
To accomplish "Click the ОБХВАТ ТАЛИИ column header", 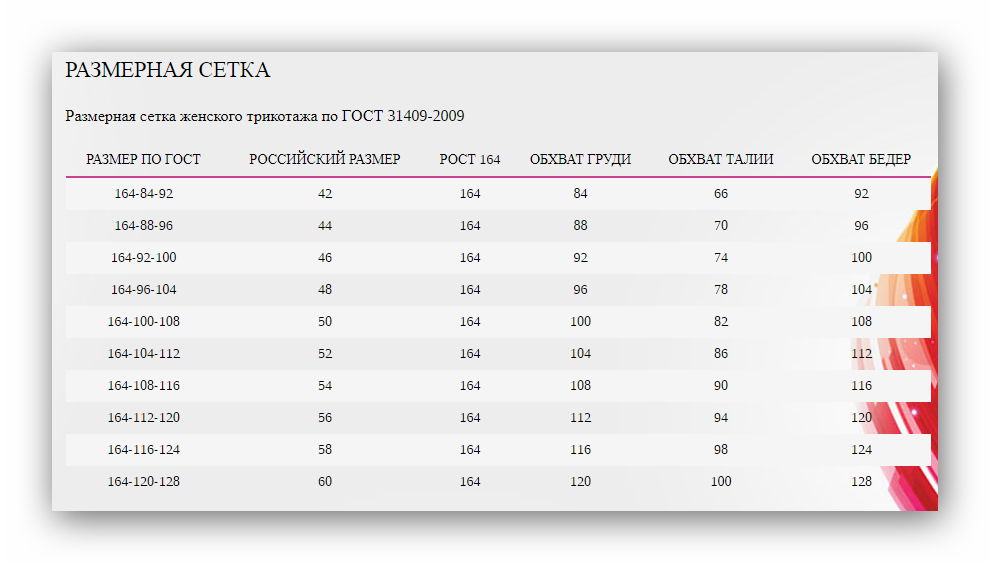I will (720, 159).
